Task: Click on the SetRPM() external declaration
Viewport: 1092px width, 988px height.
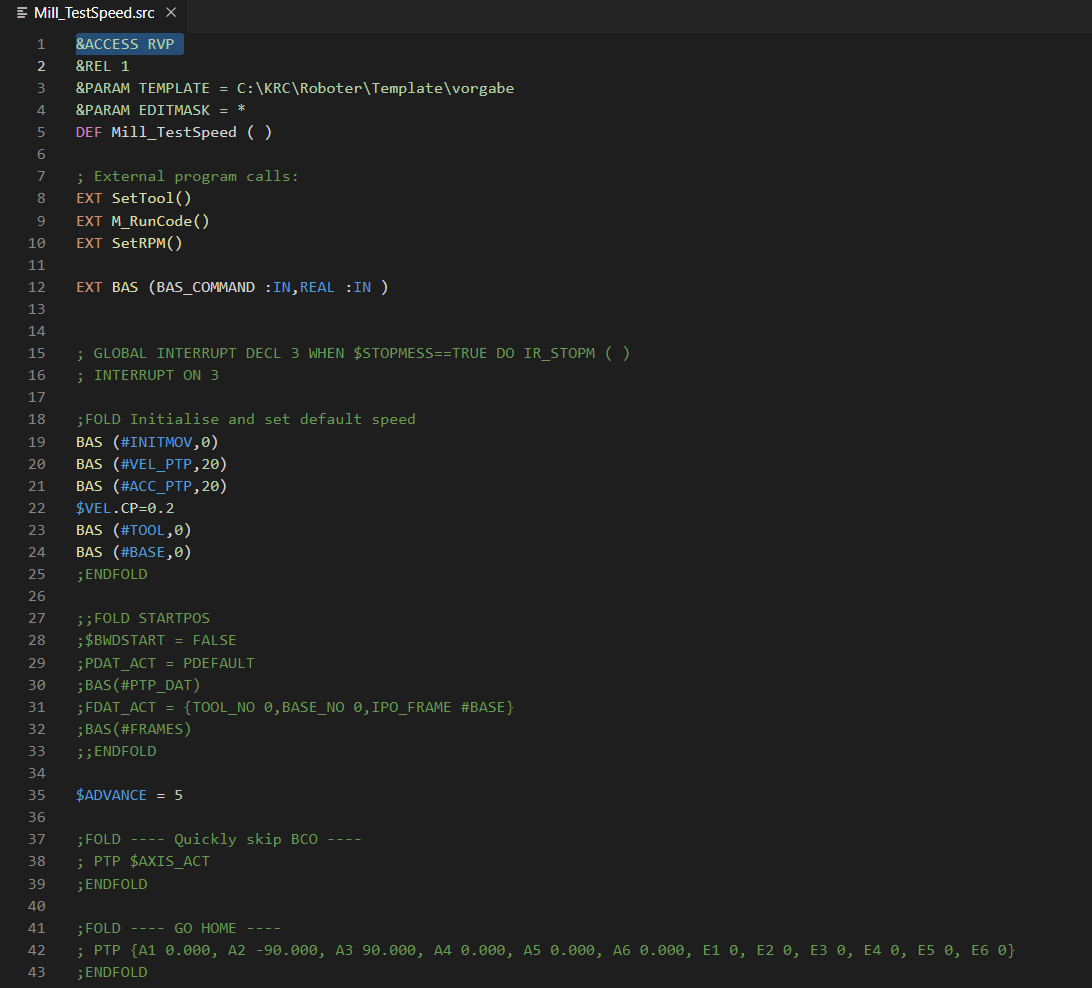Action: (x=146, y=243)
